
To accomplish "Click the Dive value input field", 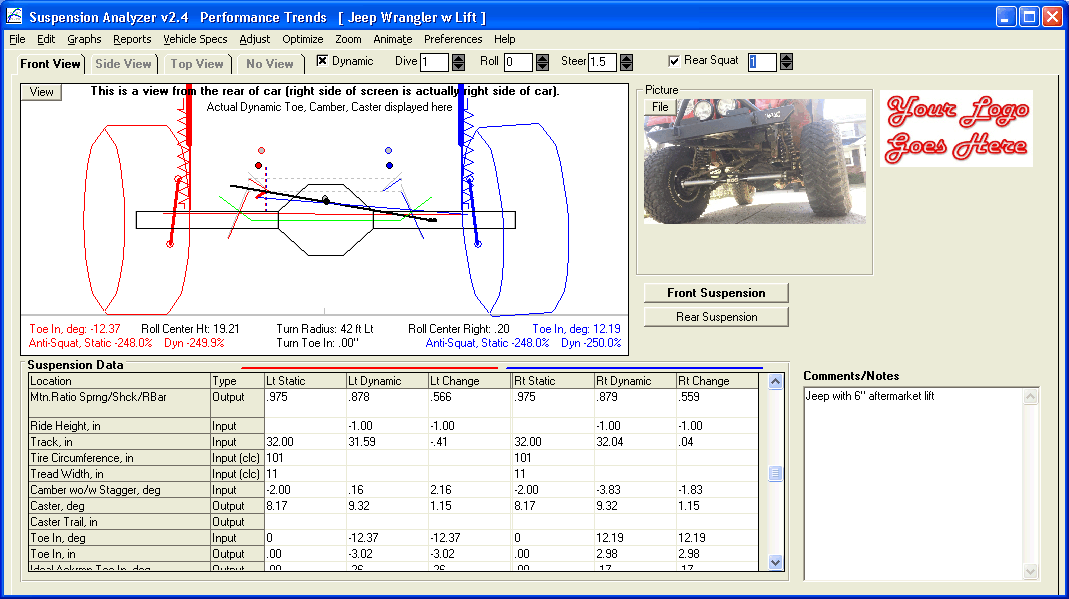I will 434,63.
